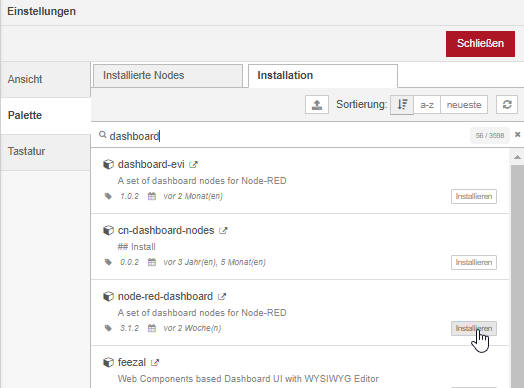524x388 pixels.
Task: Install the cn-dashboard-nodes module
Action: [474, 262]
